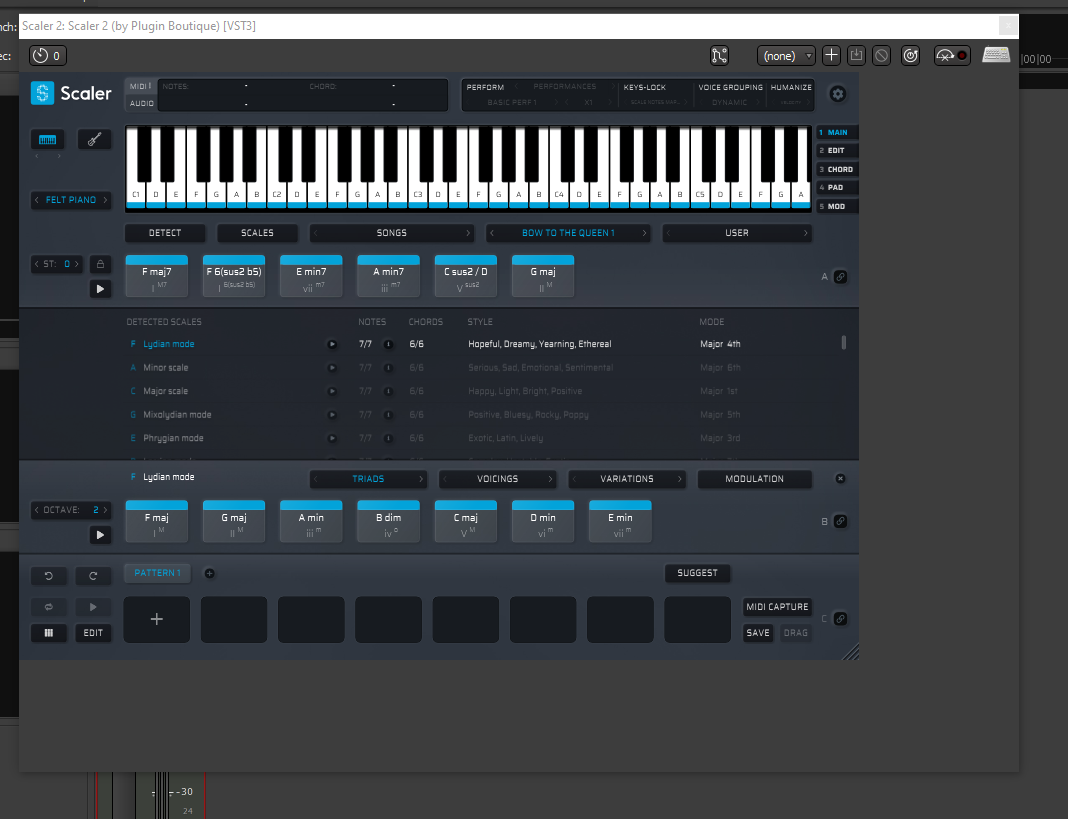Open Scaler settings gear
This screenshot has width=1068, height=819.
[x=838, y=94]
